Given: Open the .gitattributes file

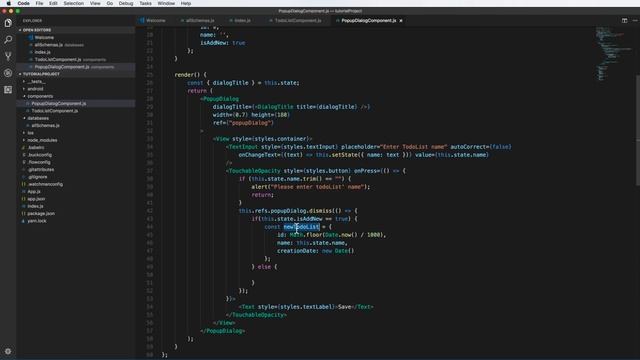Looking at the screenshot, I should coord(41,170).
